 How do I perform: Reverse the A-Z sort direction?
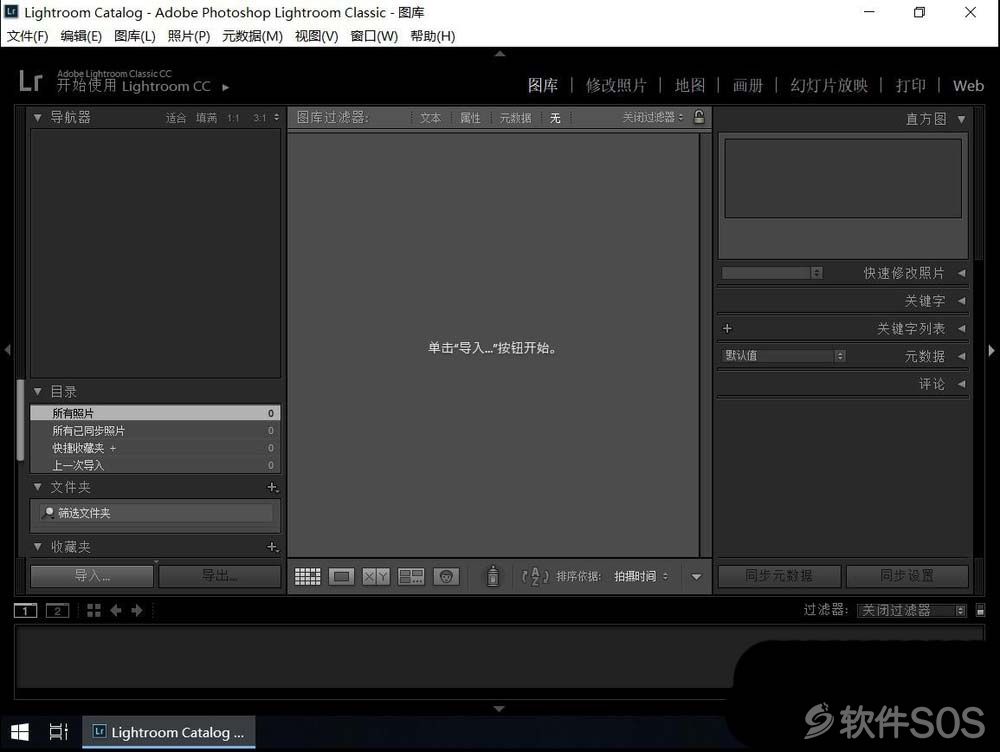click(534, 577)
